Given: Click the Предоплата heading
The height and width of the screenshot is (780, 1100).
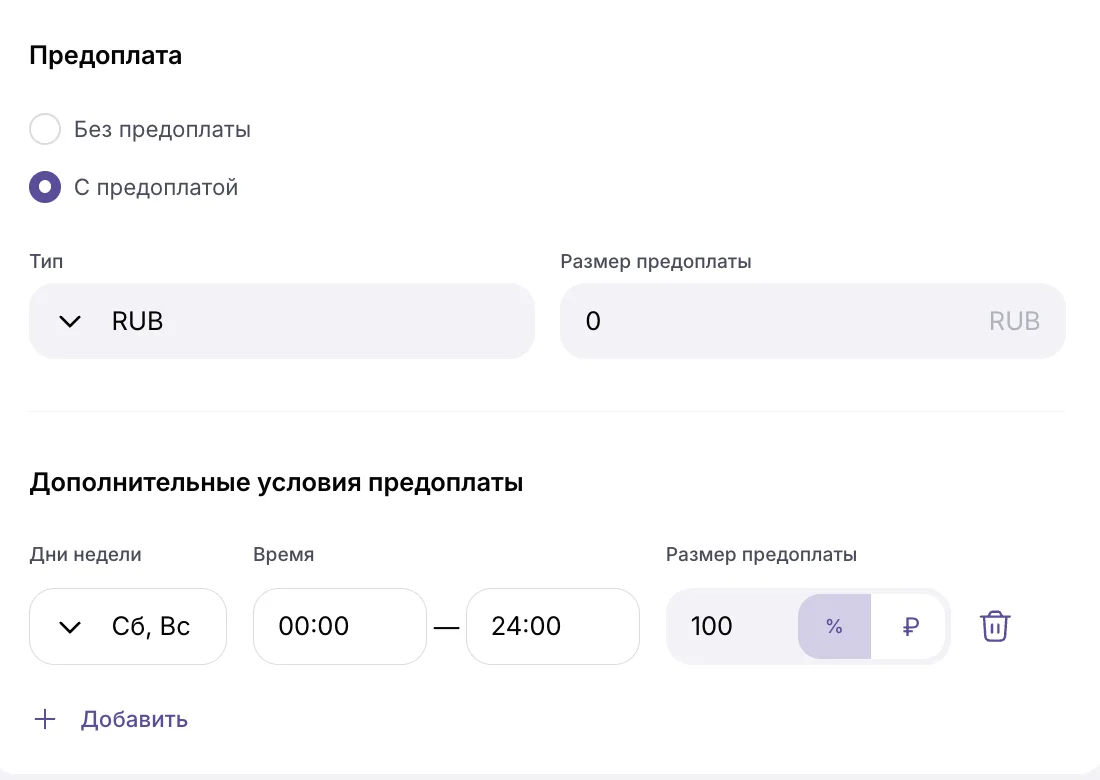Looking at the screenshot, I should [106, 55].
